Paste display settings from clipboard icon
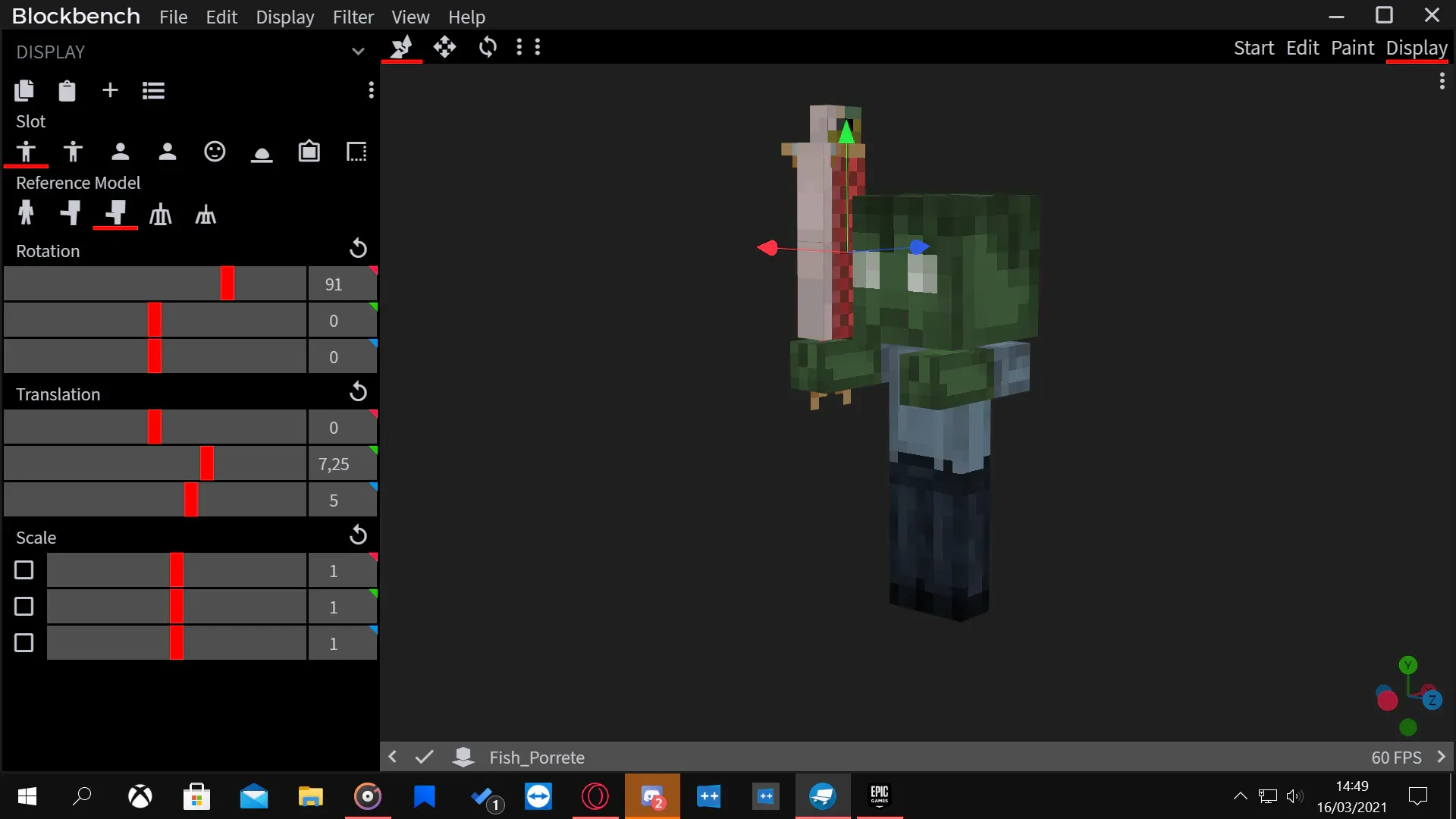Image resolution: width=1456 pixels, height=819 pixels. coord(67,90)
